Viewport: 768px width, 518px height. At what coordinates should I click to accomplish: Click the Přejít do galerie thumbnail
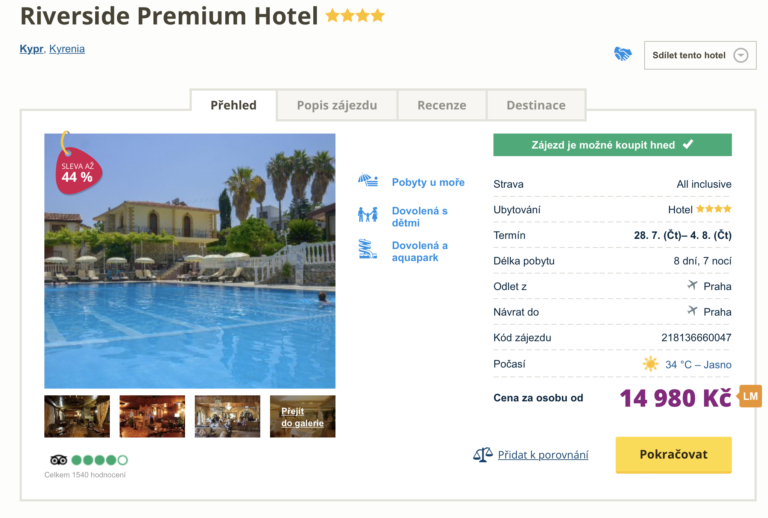point(302,416)
